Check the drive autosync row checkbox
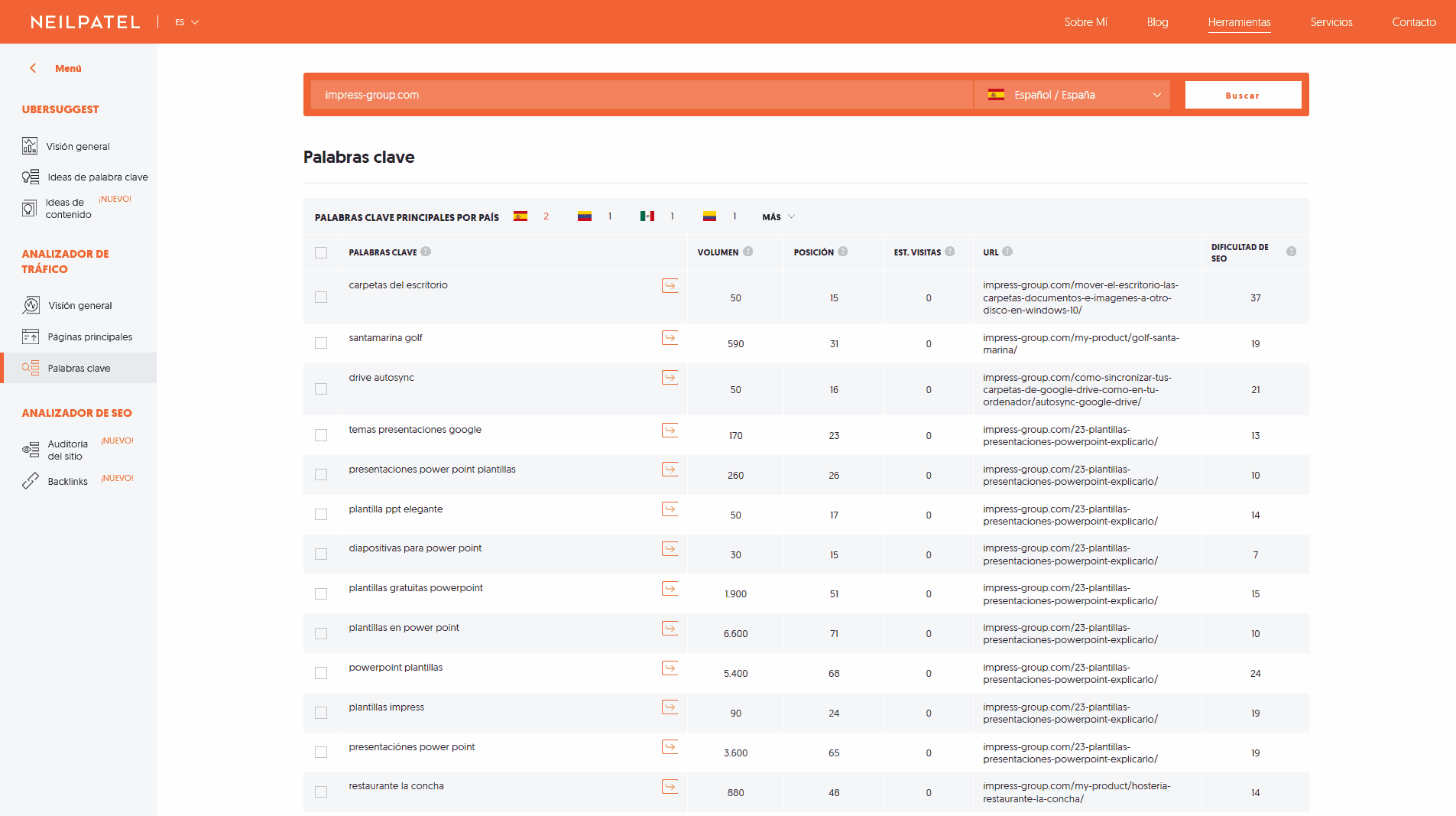Image resolution: width=1456 pixels, height=816 pixels. [321, 388]
